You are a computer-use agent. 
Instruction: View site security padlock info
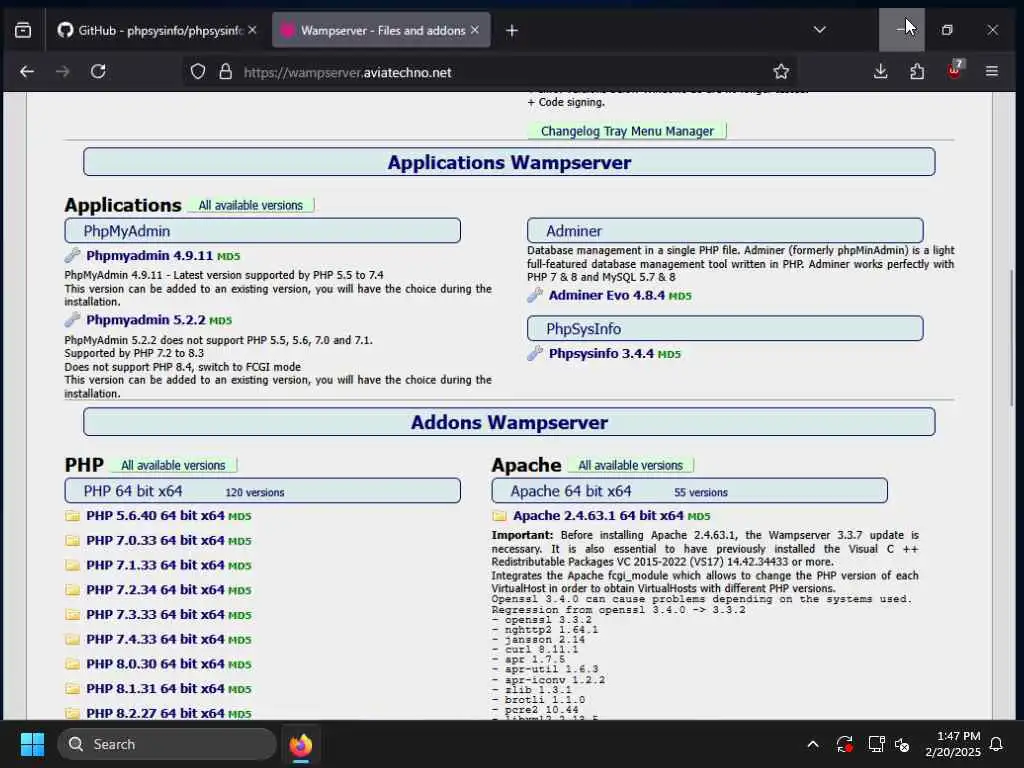click(x=225, y=72)
